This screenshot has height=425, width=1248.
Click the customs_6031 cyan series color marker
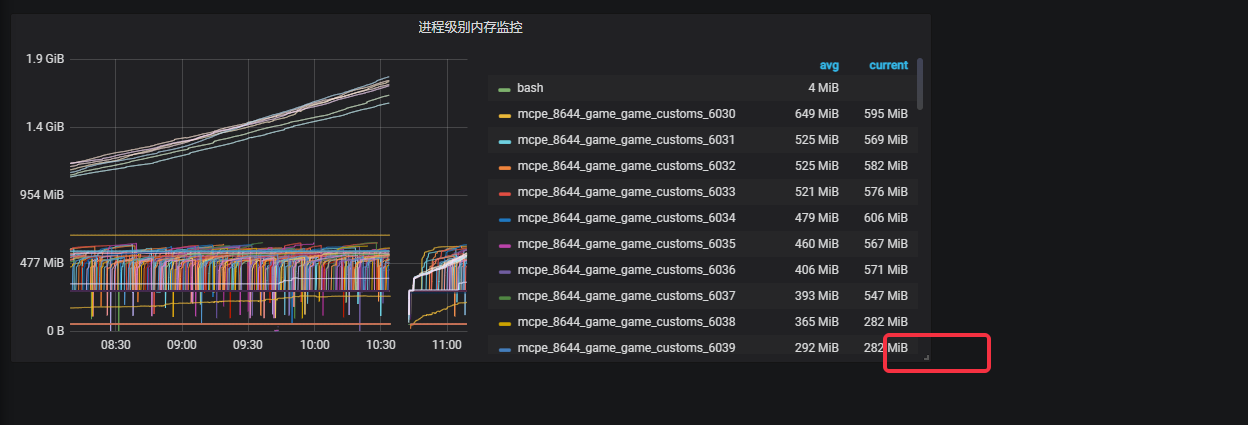[x=505, y=141]
